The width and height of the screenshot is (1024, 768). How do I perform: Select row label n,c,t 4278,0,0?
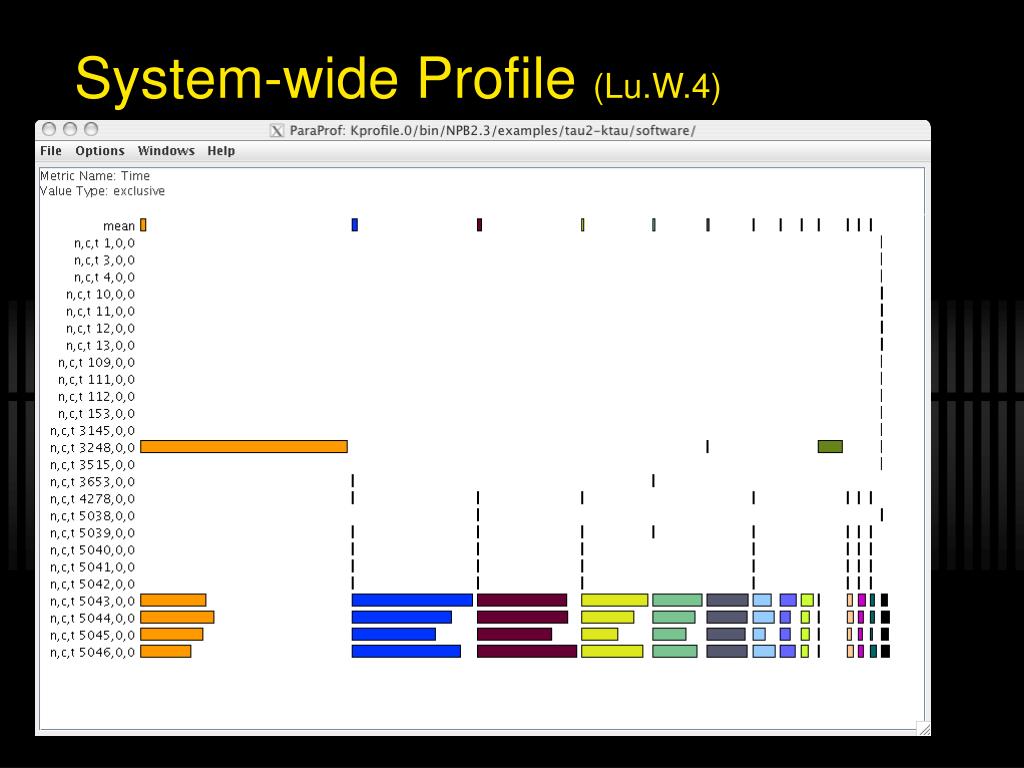tap(93, 498)
